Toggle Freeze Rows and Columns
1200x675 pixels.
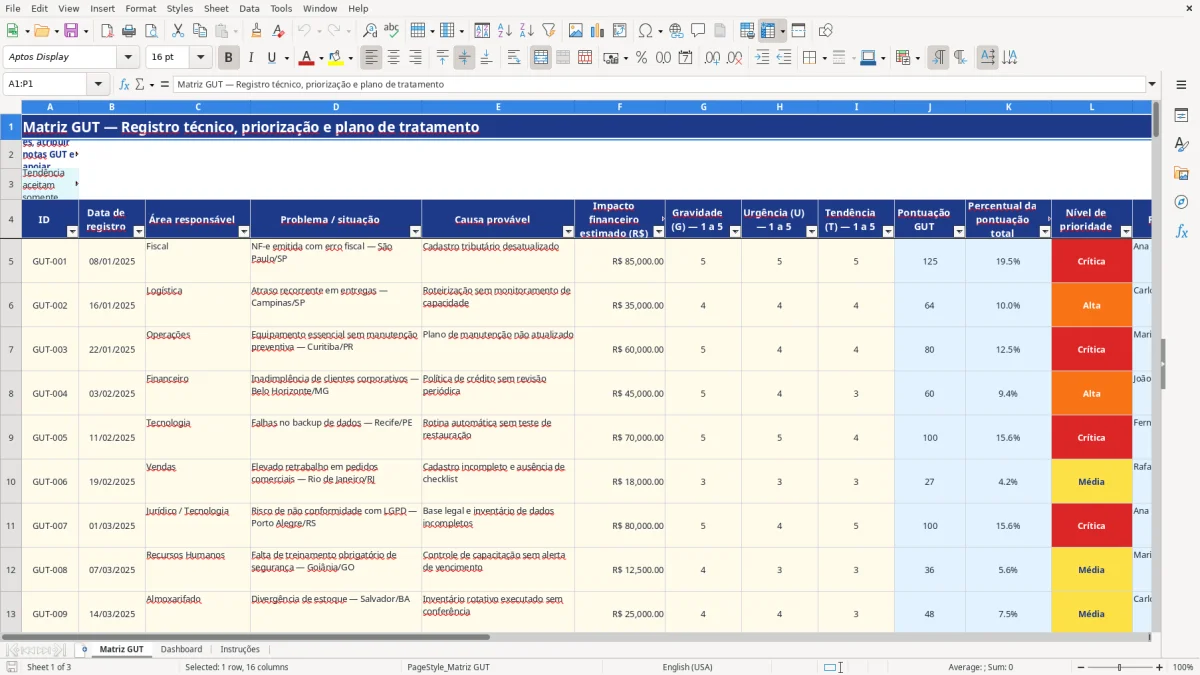pos(767,31)
